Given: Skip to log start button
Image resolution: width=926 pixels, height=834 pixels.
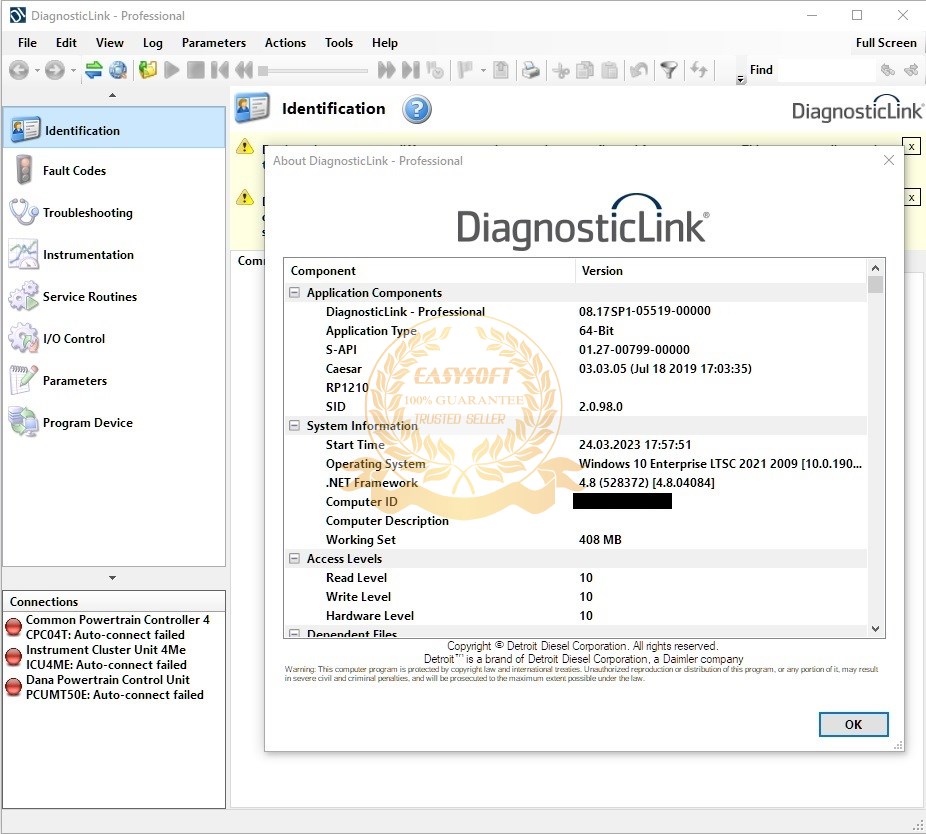Looking at the screenshot, I should 220,70.
